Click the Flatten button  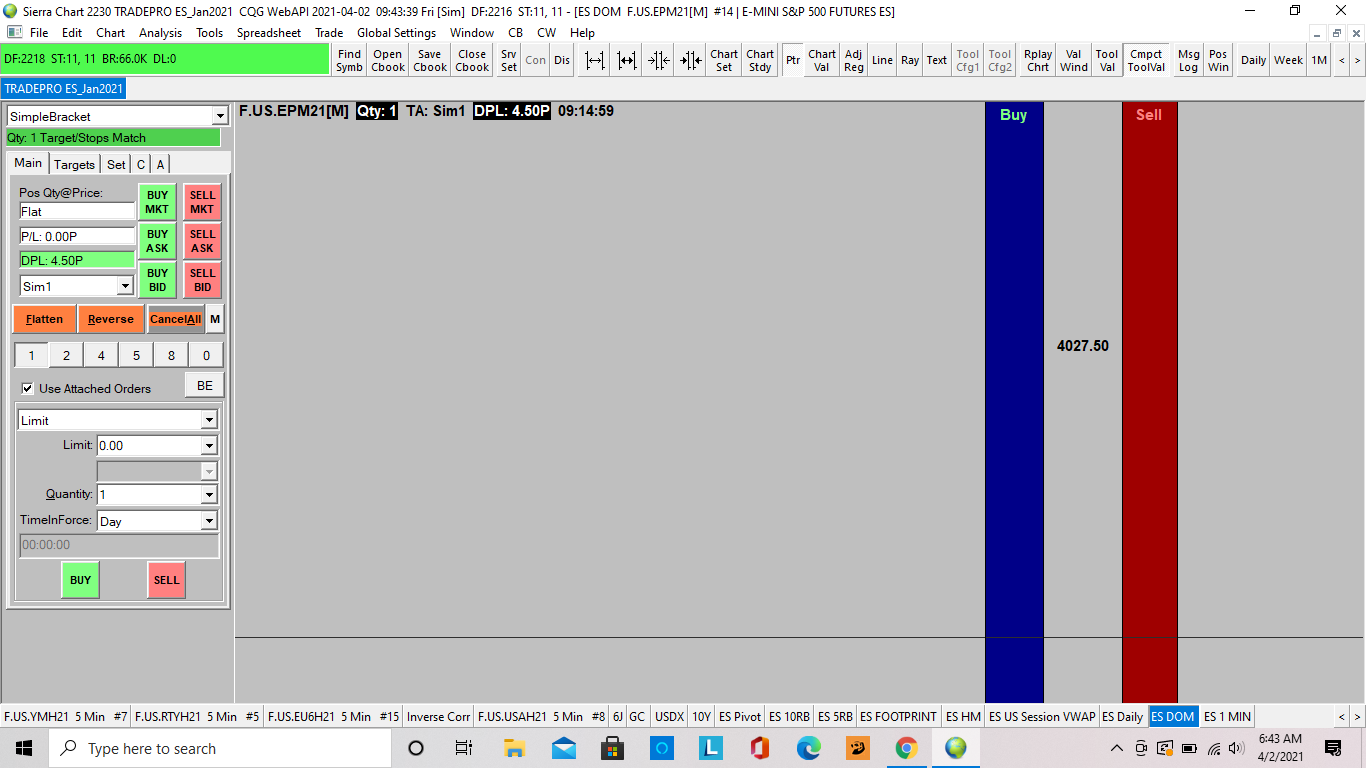(44, 319)
